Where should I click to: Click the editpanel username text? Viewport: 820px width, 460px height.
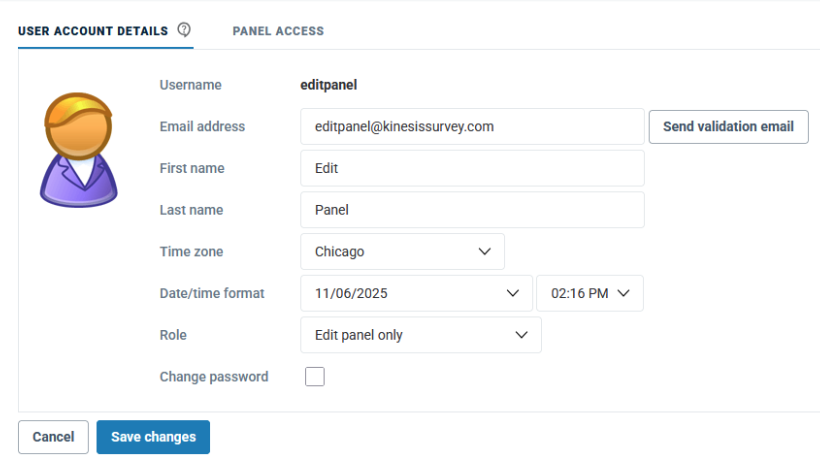[x=328, y=85]
